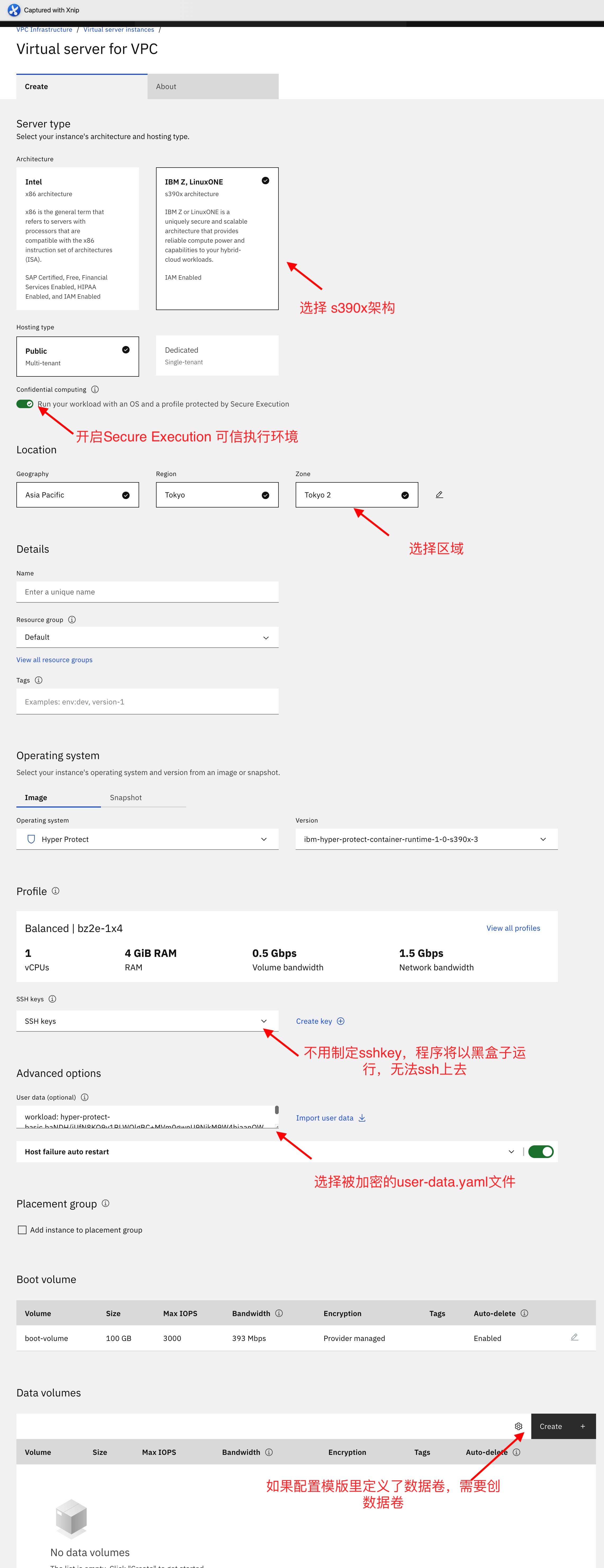The image size is (604, 1568).
Task: Open Placement group info icon
Action: point(105,1203)
